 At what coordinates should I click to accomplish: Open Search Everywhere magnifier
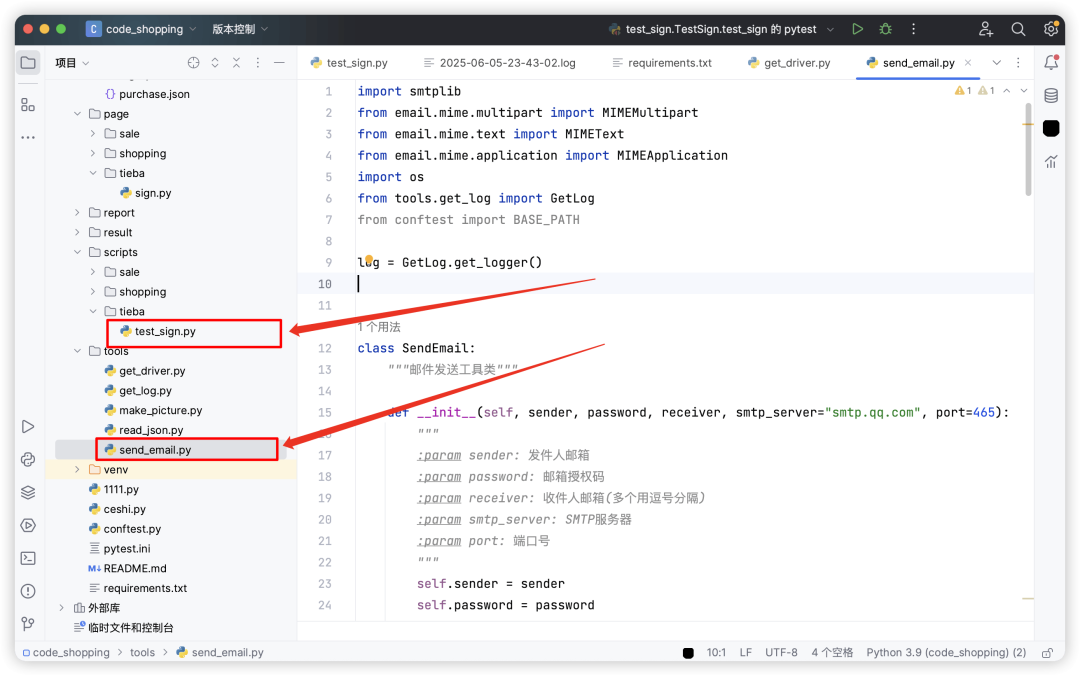[1018, 29]
